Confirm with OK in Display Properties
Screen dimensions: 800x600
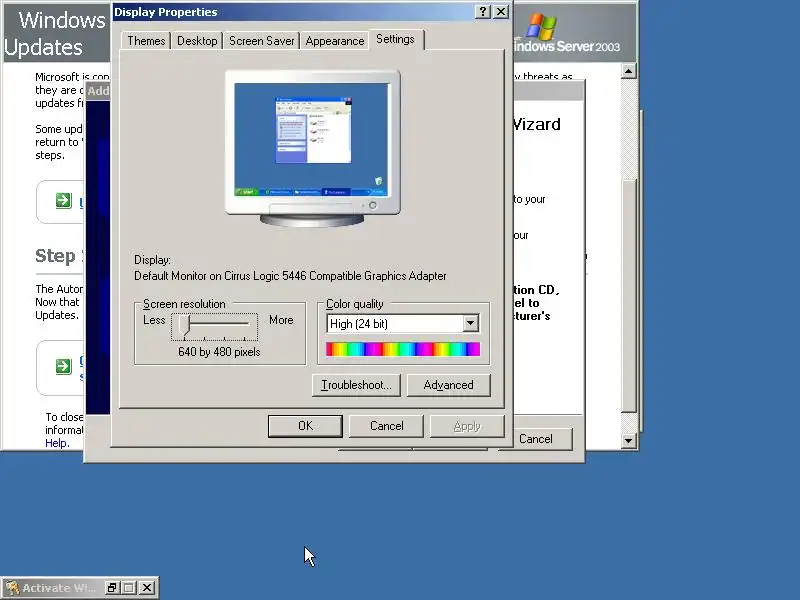pyautogui.click(x=305, y=426)
